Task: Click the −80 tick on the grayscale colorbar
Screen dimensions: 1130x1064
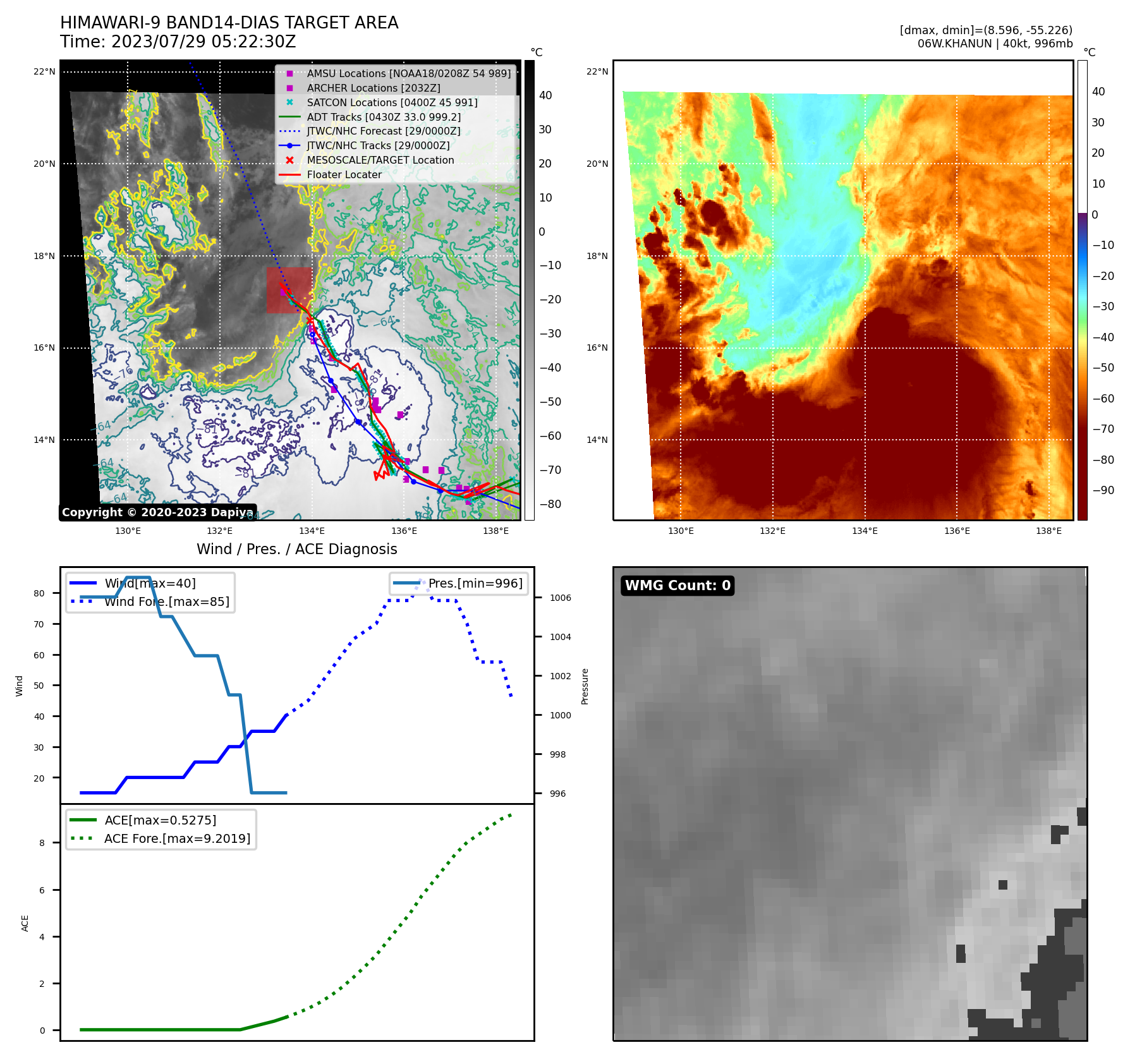Action: (x=550, y=504)
